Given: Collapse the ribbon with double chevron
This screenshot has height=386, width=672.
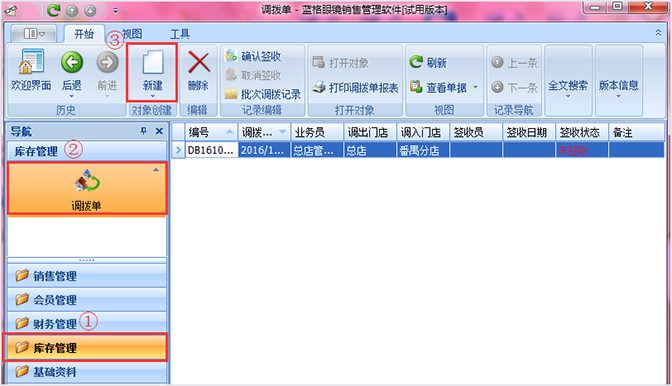Looking at the screenshot, I should (658, 33).
